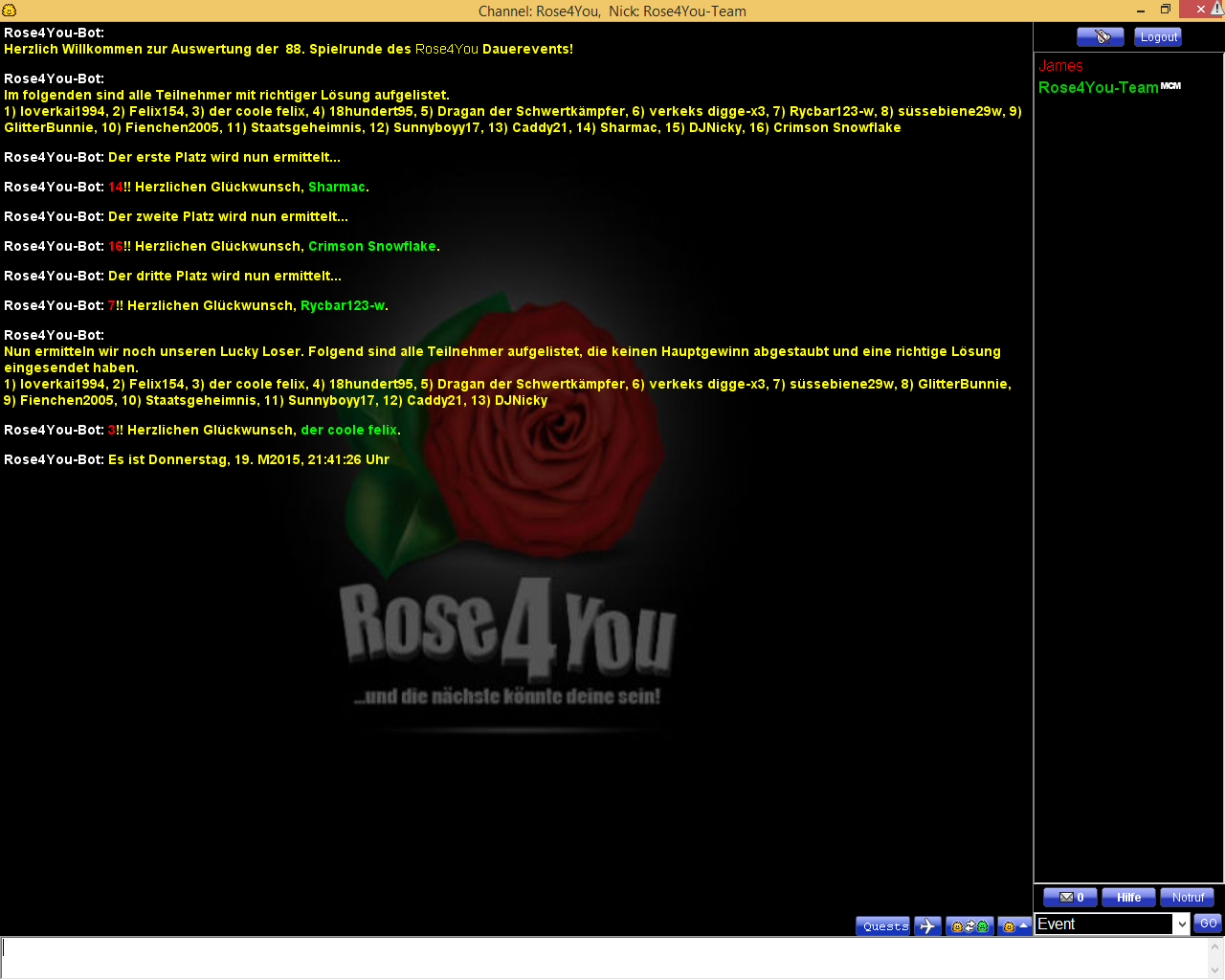Click the input scrollbar down arrow
The image size is (1225, 980).
point(1215,970)
